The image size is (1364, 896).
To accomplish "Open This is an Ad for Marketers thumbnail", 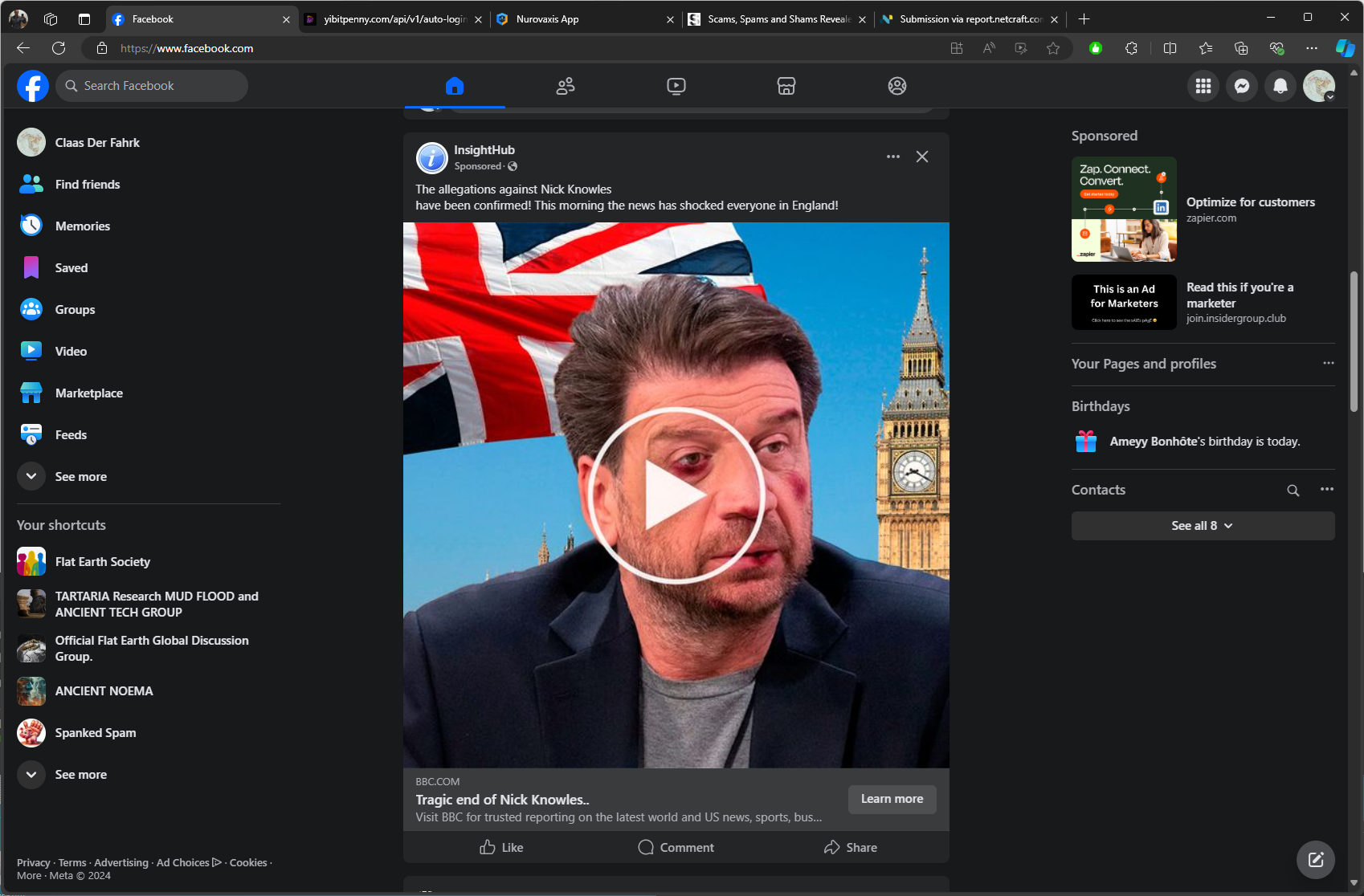I will coord(1124,303).
